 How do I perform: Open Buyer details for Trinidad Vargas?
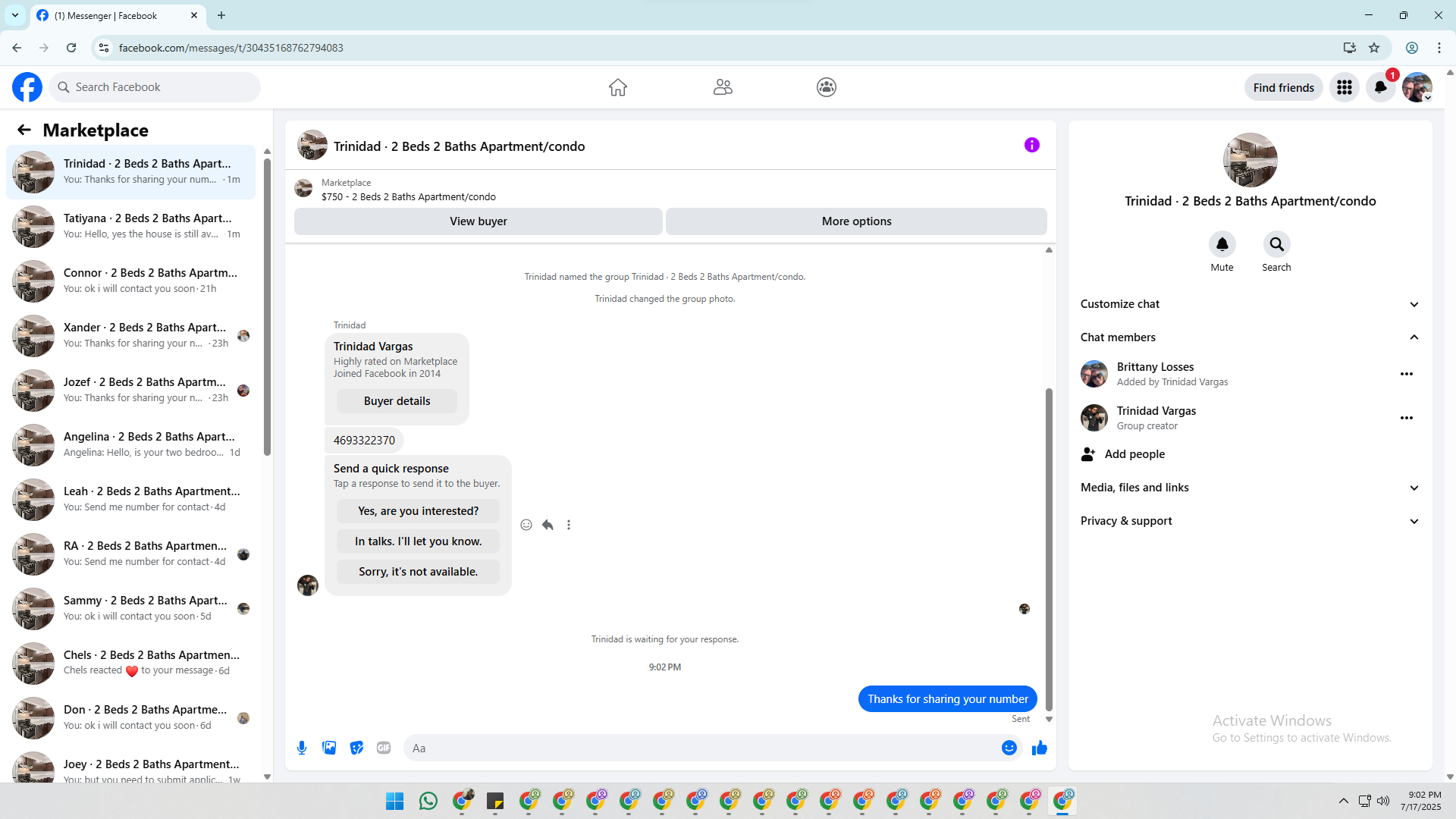tap(397, 401)
